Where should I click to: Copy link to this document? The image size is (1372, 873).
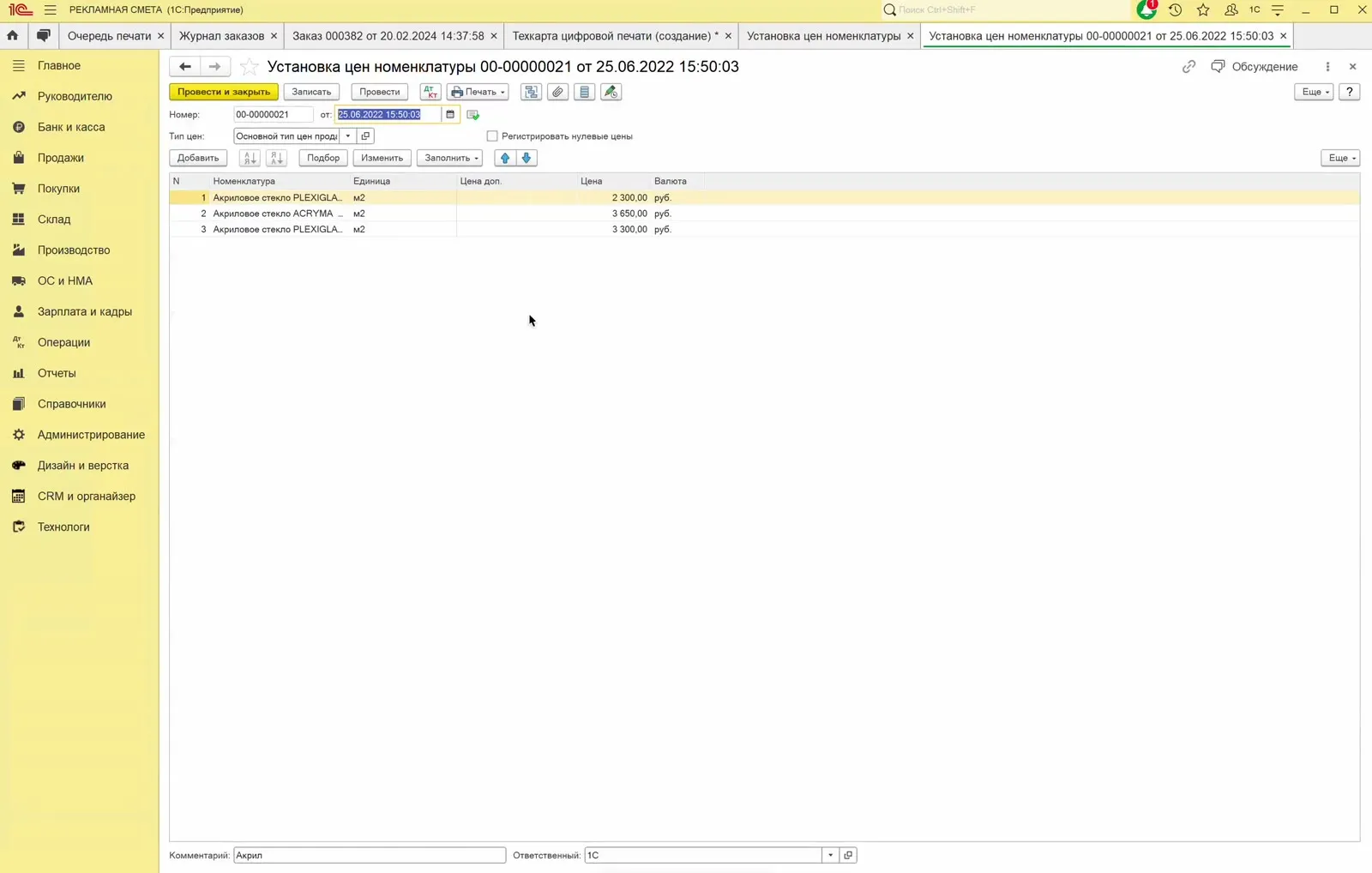1188,67
